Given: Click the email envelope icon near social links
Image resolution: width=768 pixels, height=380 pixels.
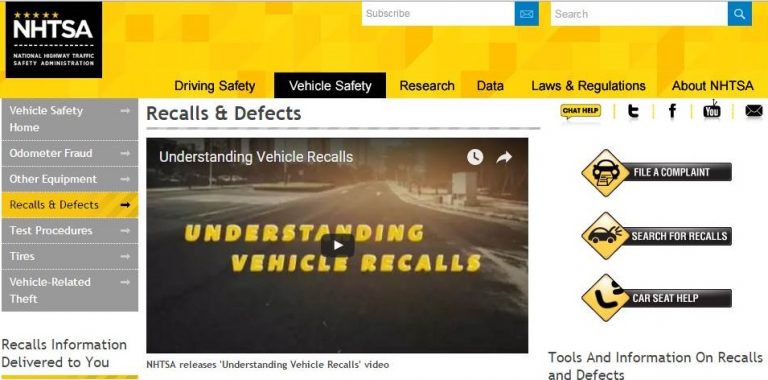Looking at the screenshot, I should (x=754, y=111).
